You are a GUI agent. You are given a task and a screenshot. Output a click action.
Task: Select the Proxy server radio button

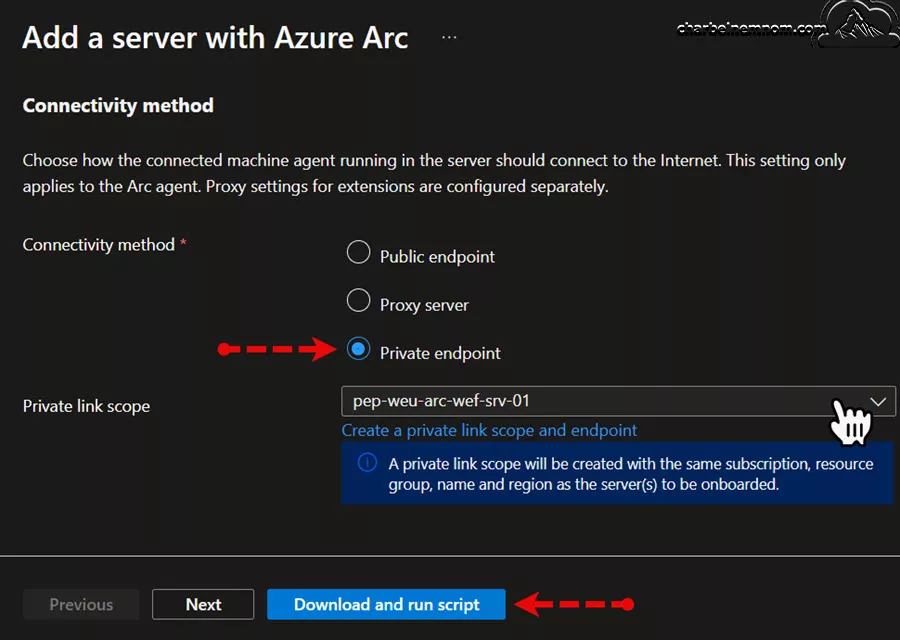[358, 300]
